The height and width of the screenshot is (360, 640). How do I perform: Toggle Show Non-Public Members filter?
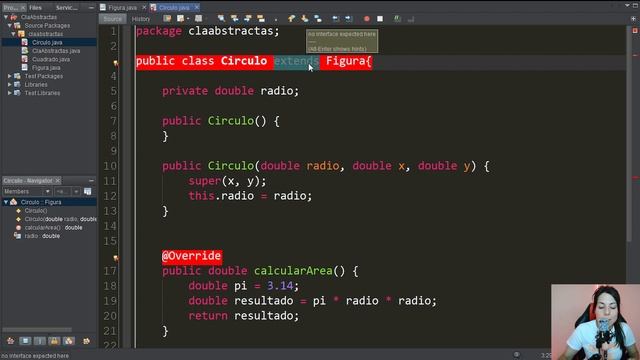[54, 341]
